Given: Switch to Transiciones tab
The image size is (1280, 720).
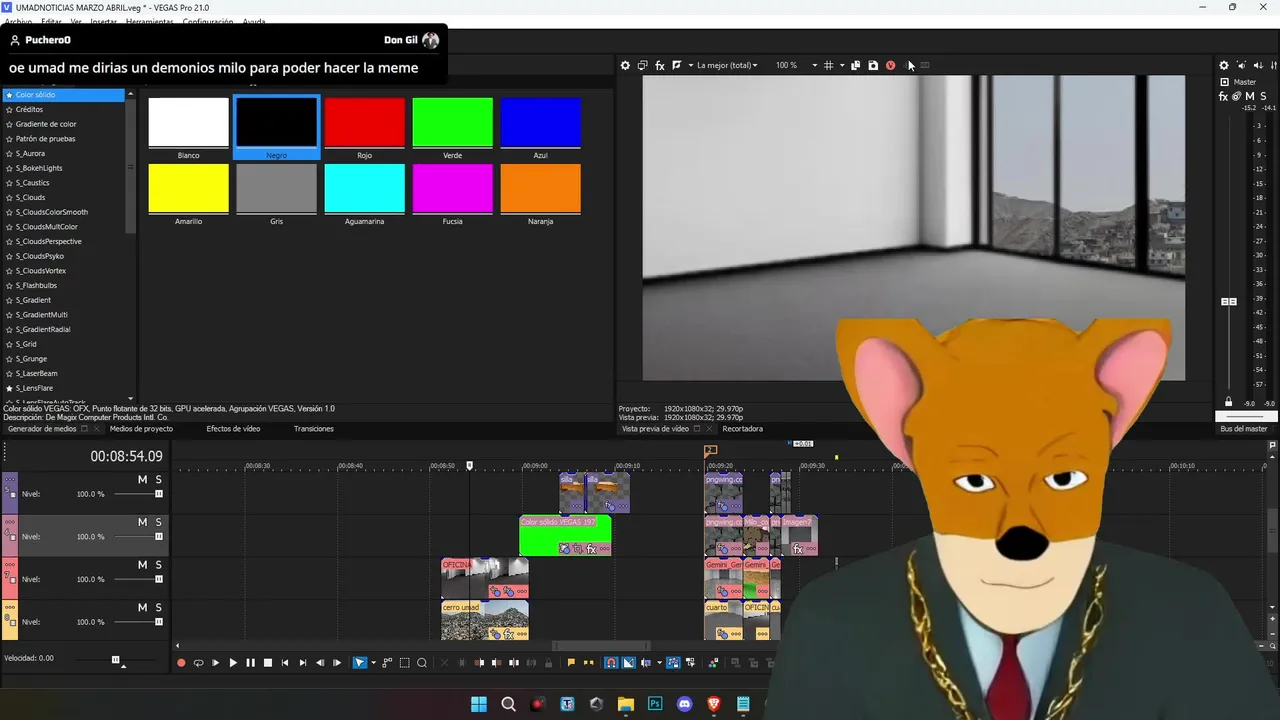Looking at the screenshot, I should (x=314, y=429).
